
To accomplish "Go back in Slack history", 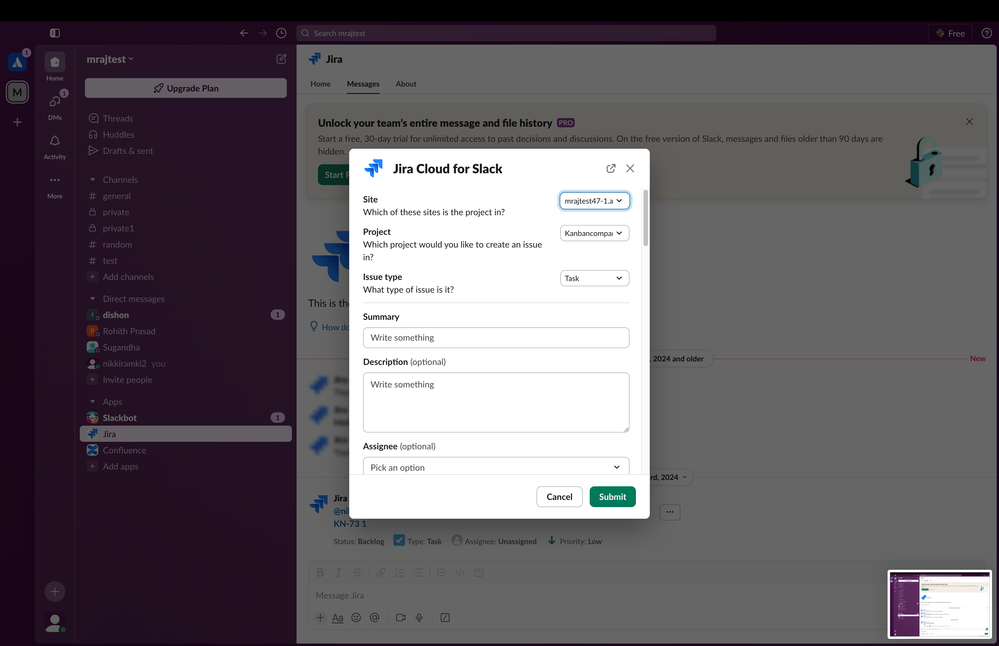I will 244,33.
